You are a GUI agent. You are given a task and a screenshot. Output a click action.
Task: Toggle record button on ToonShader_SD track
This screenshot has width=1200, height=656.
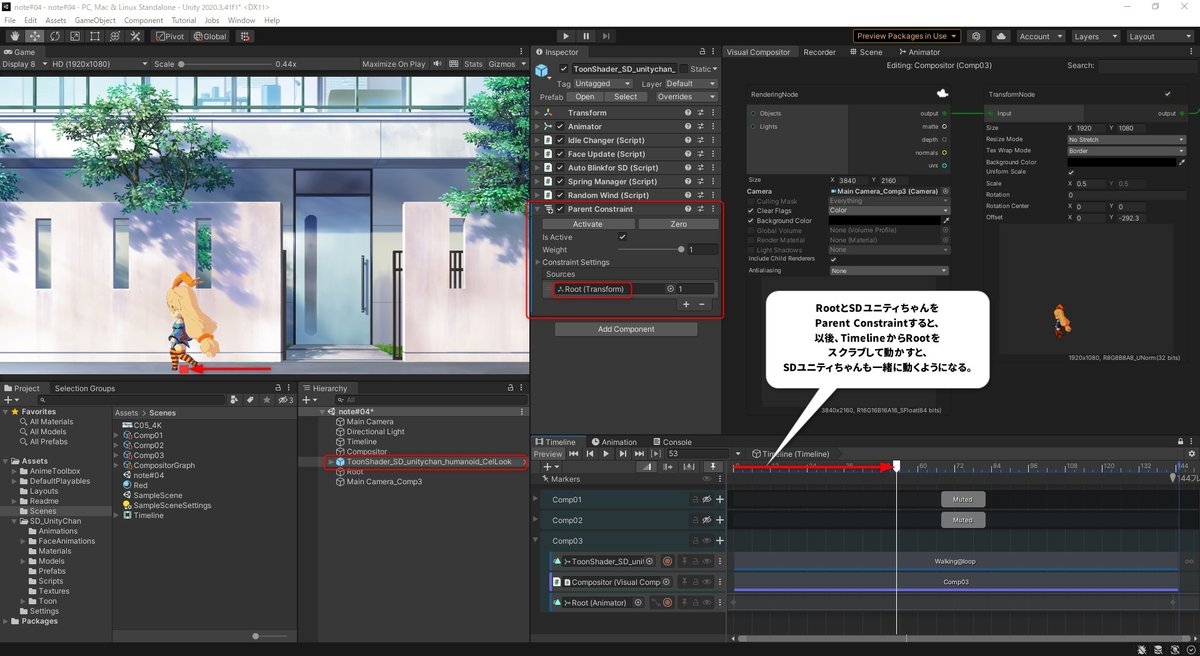667,562
